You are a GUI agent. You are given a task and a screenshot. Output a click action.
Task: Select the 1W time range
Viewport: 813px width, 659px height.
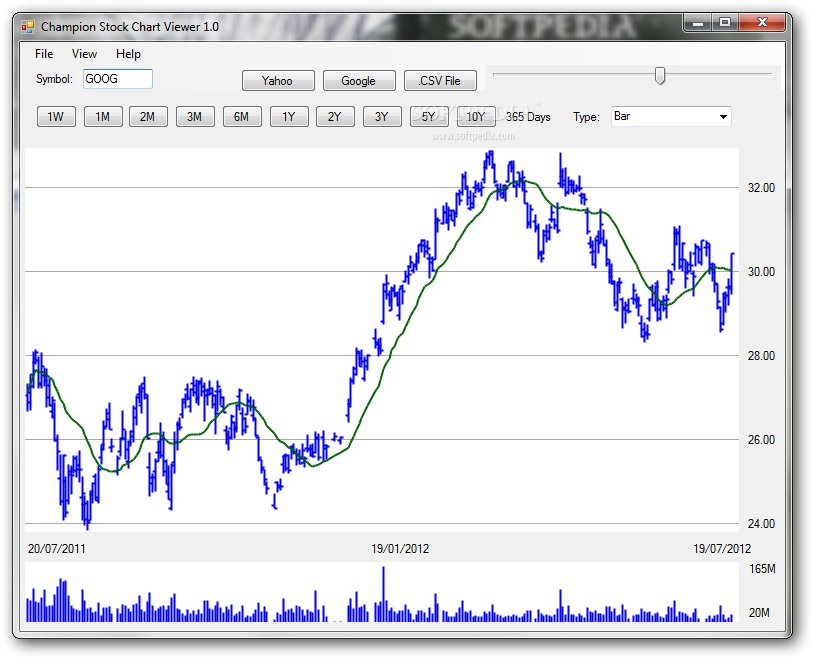[x=56, y=117]
